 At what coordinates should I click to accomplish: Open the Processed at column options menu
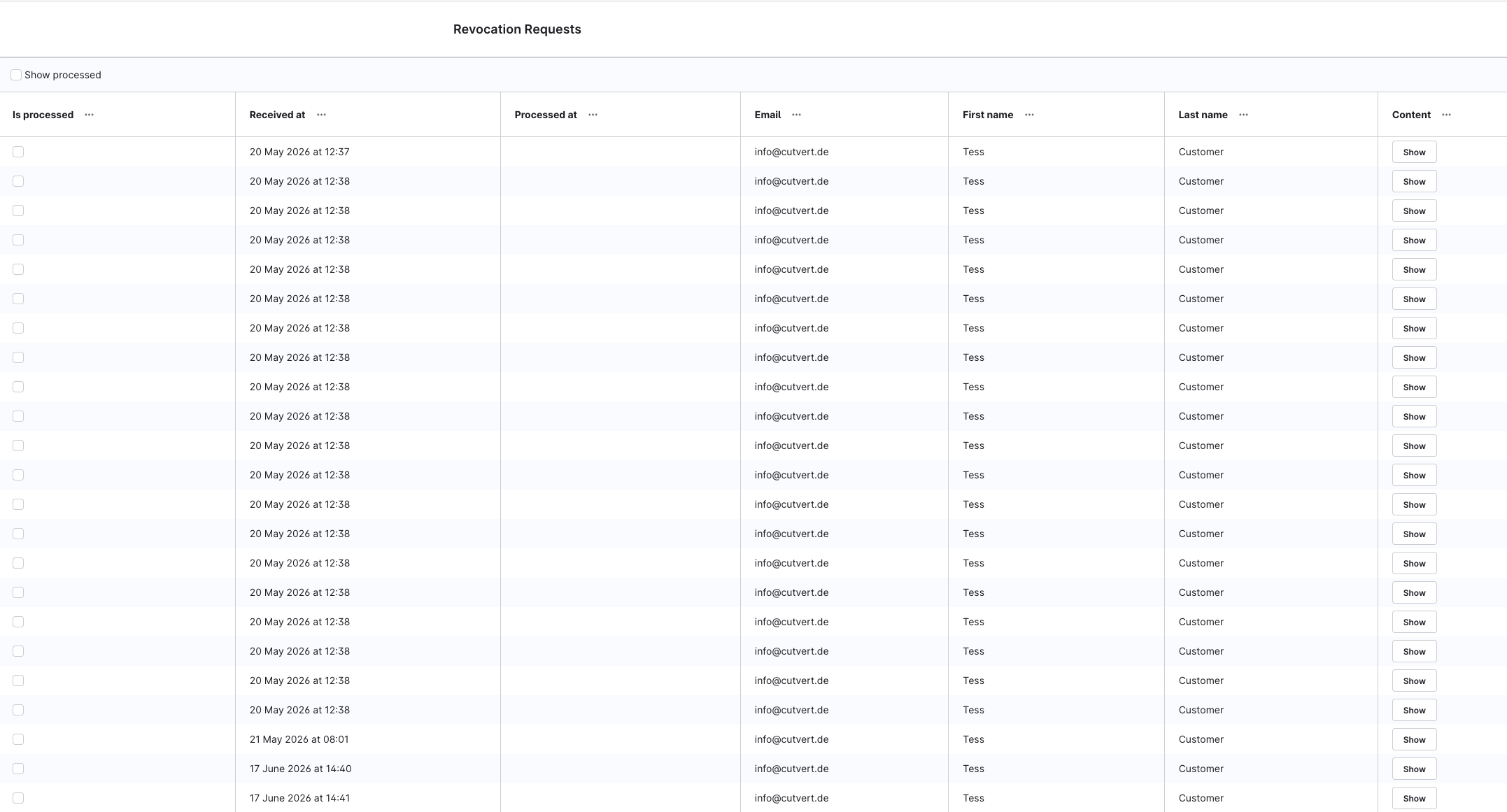pyautogui.click(x=593, y=115)
